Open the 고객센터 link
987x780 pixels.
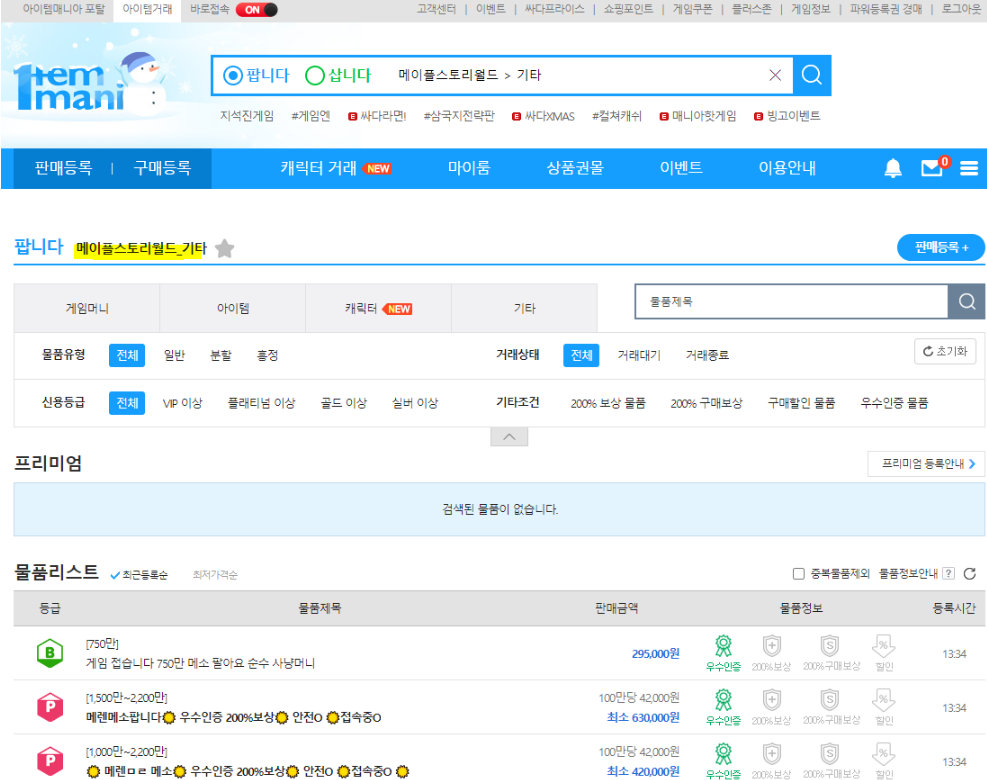[x=436, y=9]
